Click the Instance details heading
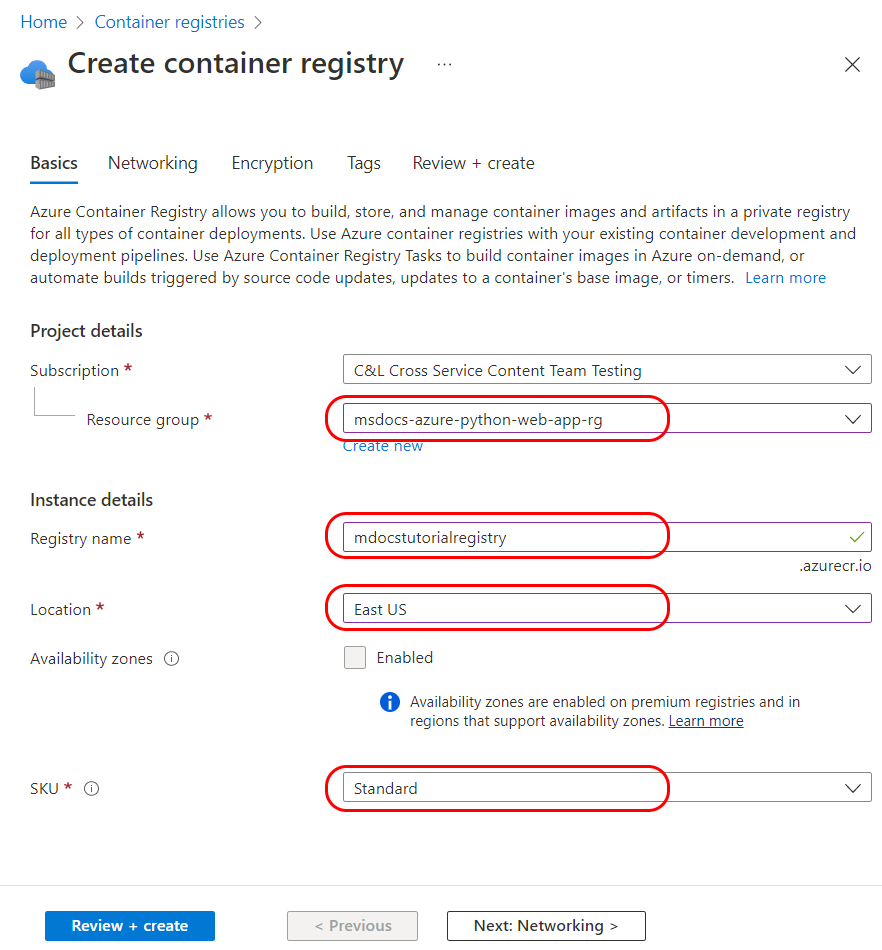Screen dimensions: 882x950 [91, 500]
